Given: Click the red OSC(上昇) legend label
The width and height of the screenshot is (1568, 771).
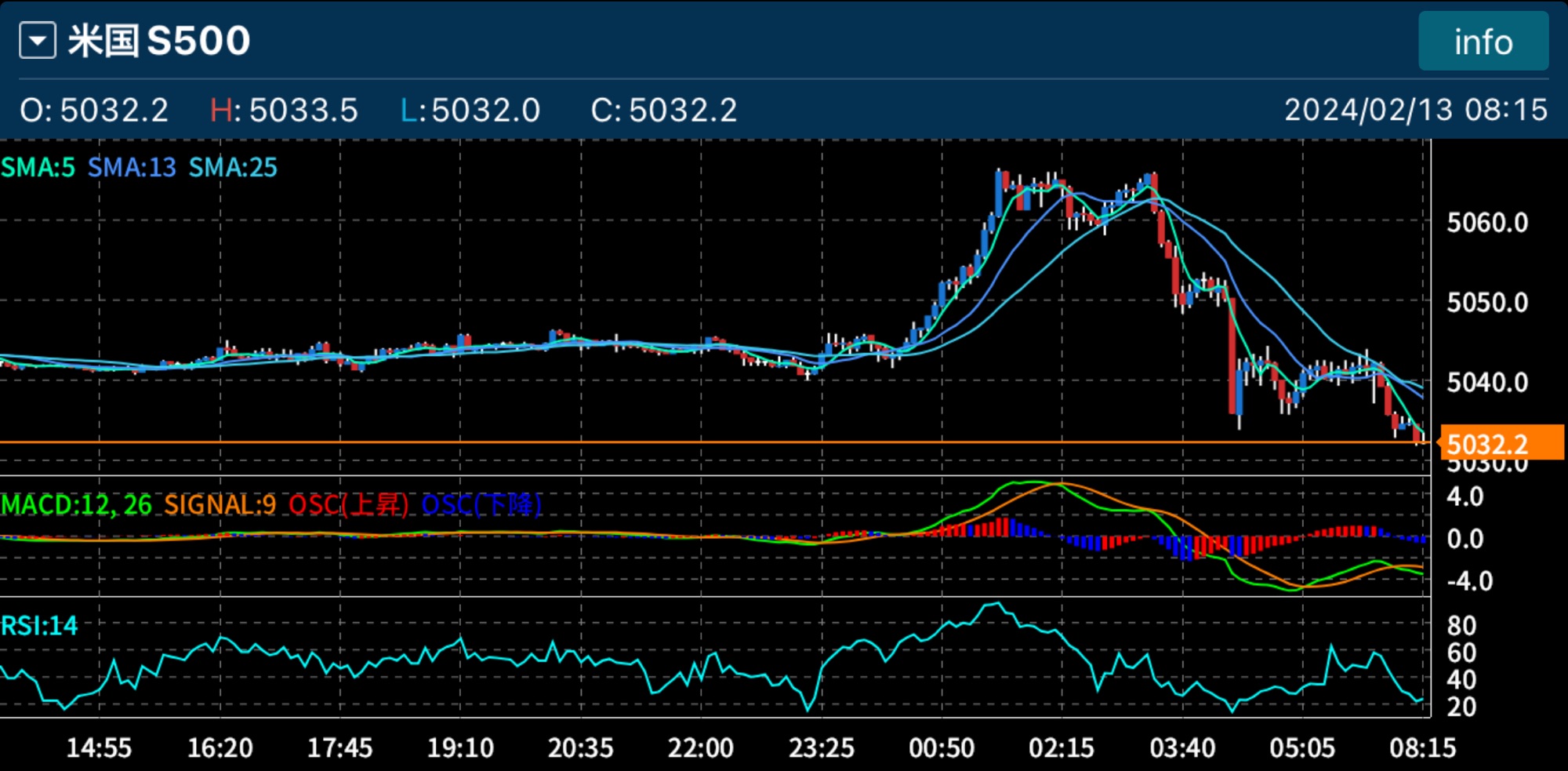Looking at the screenshot, I should point(349,504).
